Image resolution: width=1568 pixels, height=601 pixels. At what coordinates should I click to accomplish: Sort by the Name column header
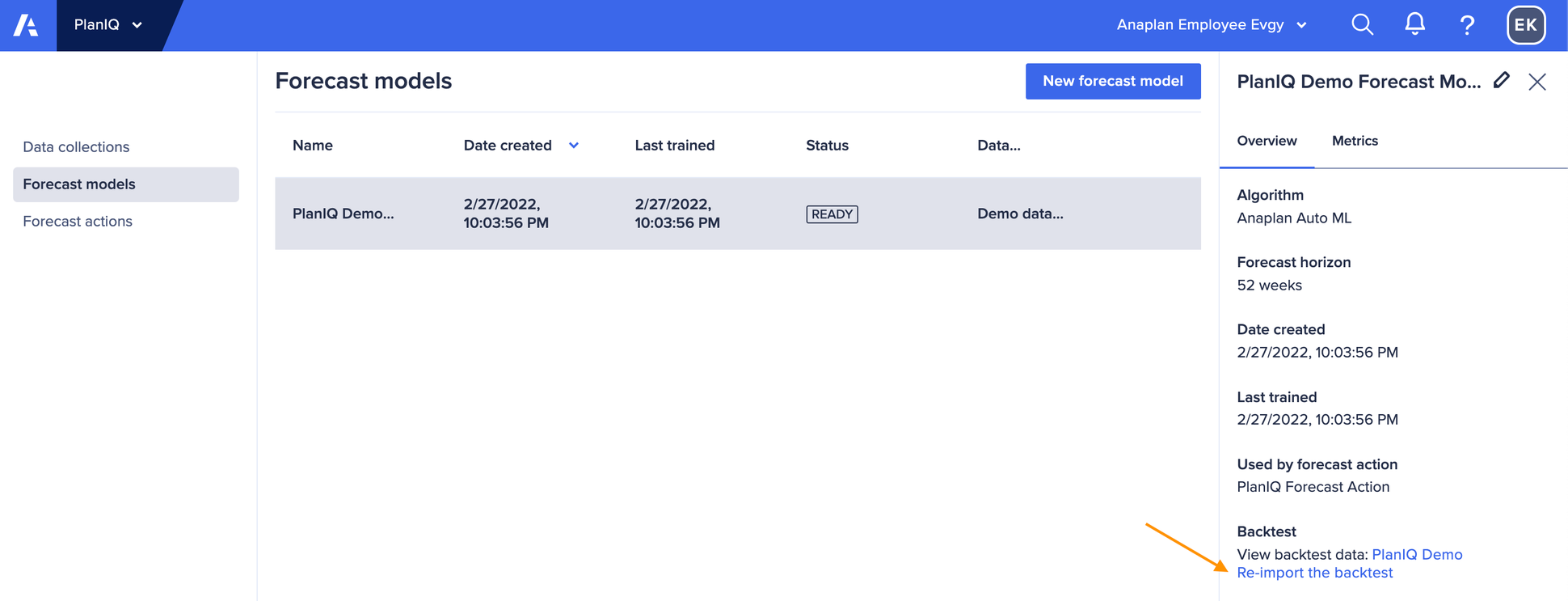313,146
